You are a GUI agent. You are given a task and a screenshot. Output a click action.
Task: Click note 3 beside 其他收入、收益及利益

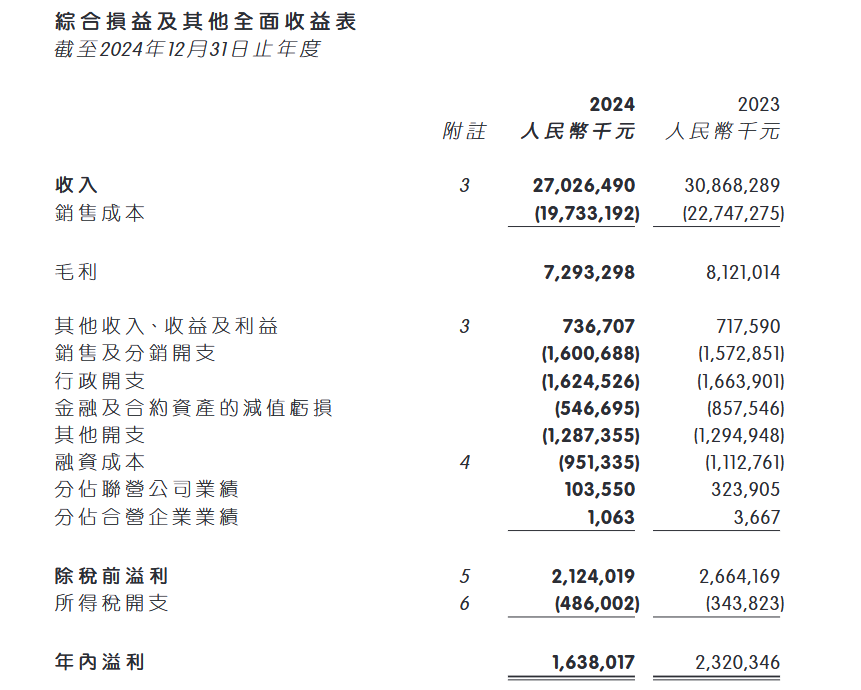[x=465, y=326]
